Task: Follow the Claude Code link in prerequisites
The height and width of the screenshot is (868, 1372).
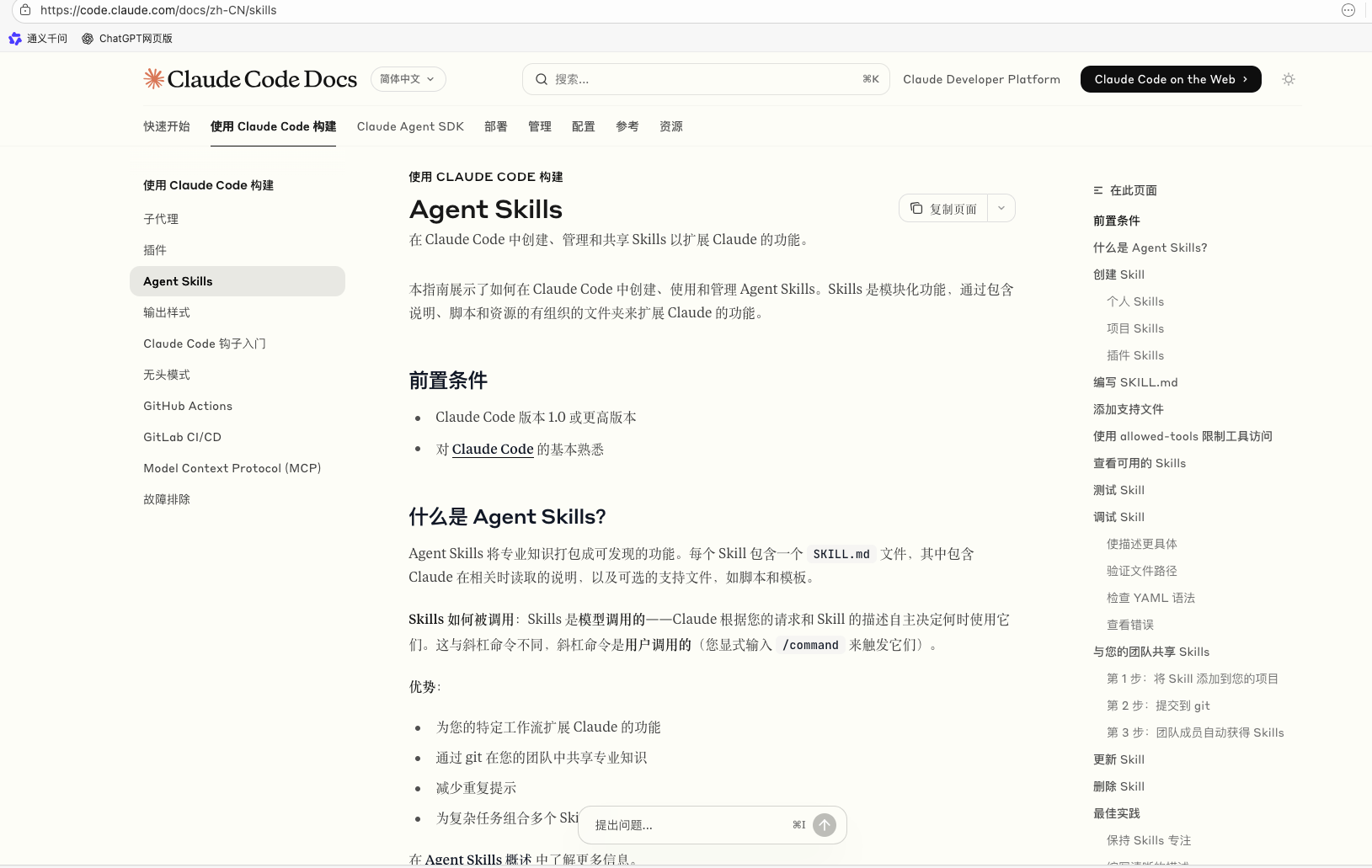Action: 493,450
